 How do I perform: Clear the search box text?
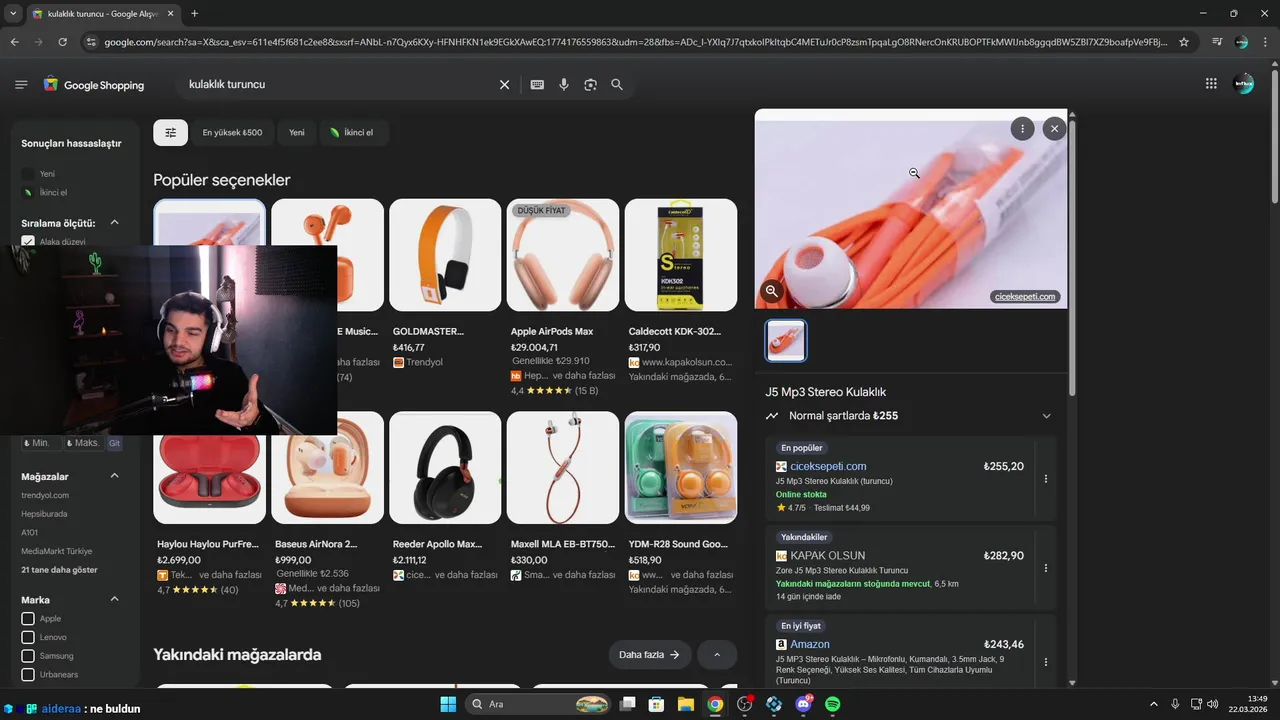tap(504, 85)
